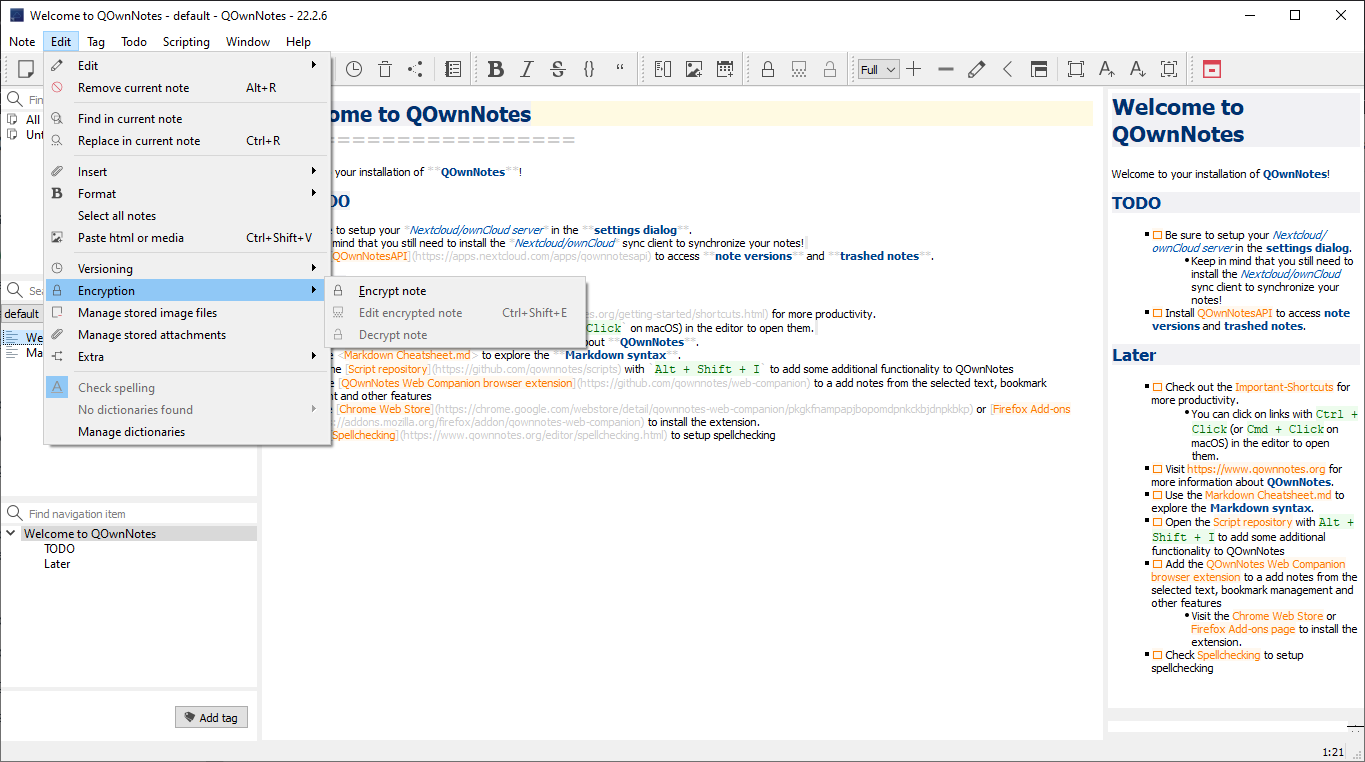This screenshot has width=1365, height=762.
Task: Click the pencil edit mode icon
Action: click(x=977, y=69)
